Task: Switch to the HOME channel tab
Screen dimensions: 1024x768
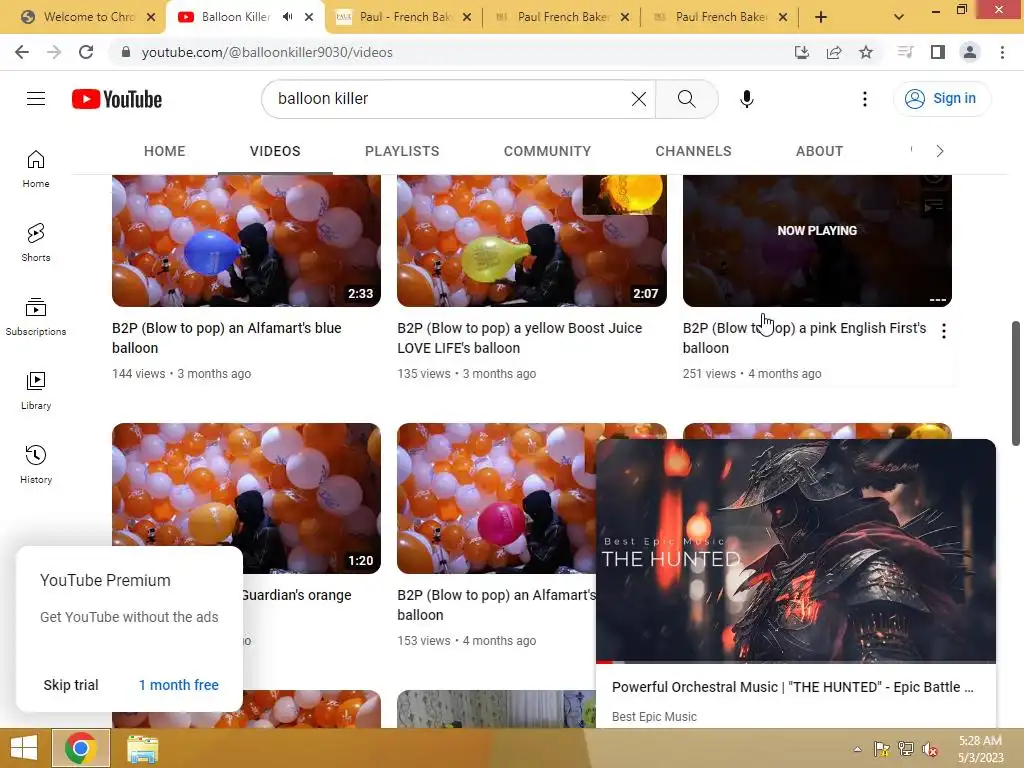Action: click(x=165, y=151)
